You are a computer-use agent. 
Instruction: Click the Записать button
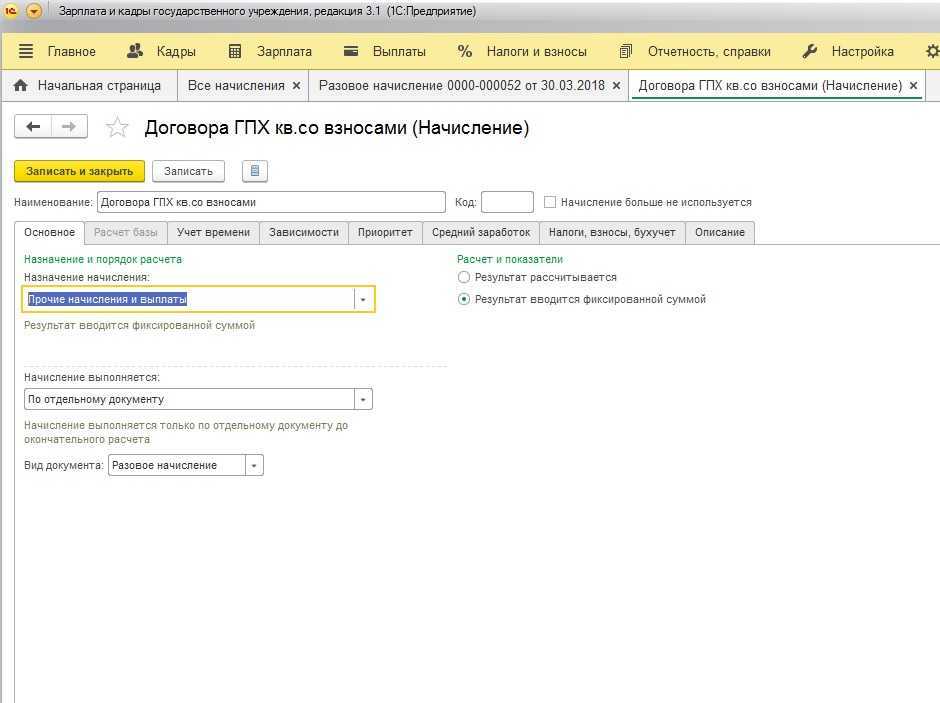click(188, 171)
